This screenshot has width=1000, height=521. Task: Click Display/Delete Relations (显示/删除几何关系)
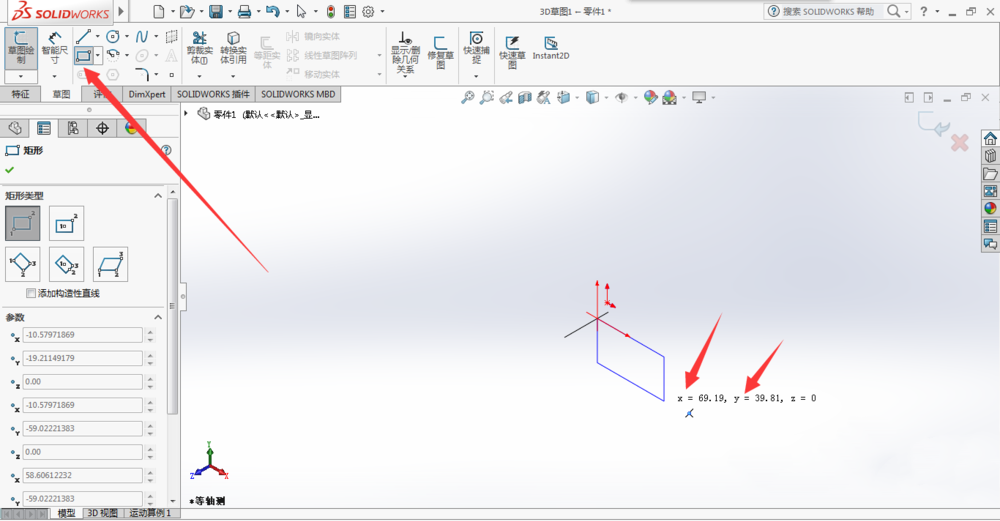click(x=405, y=52)
